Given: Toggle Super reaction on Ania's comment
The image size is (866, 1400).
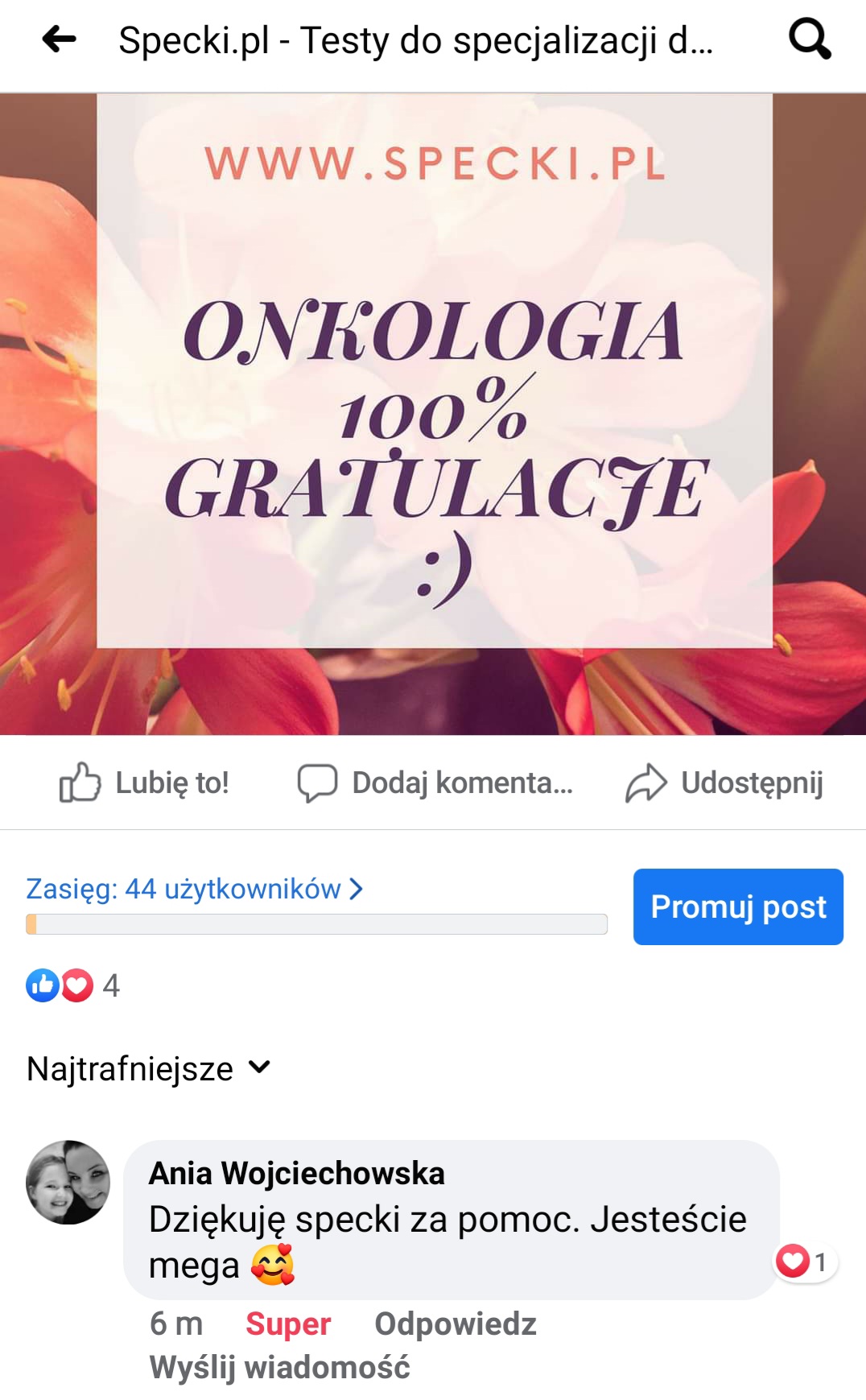Looking at the screenshot, I should tap(288, 1324).
